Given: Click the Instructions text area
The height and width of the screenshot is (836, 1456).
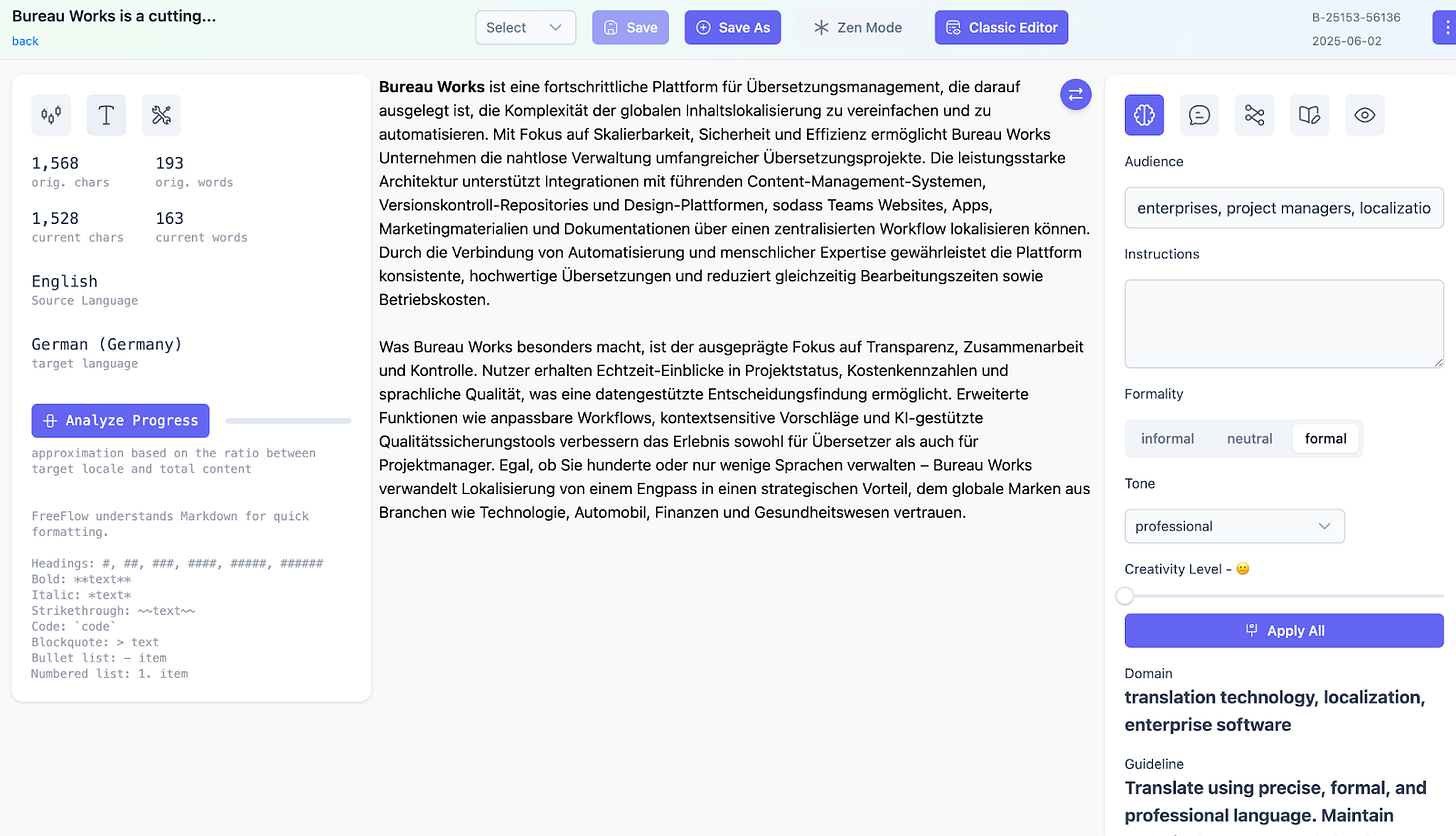Looking at the screenshot, I should pyautogui.click(x=1284, y=324).
